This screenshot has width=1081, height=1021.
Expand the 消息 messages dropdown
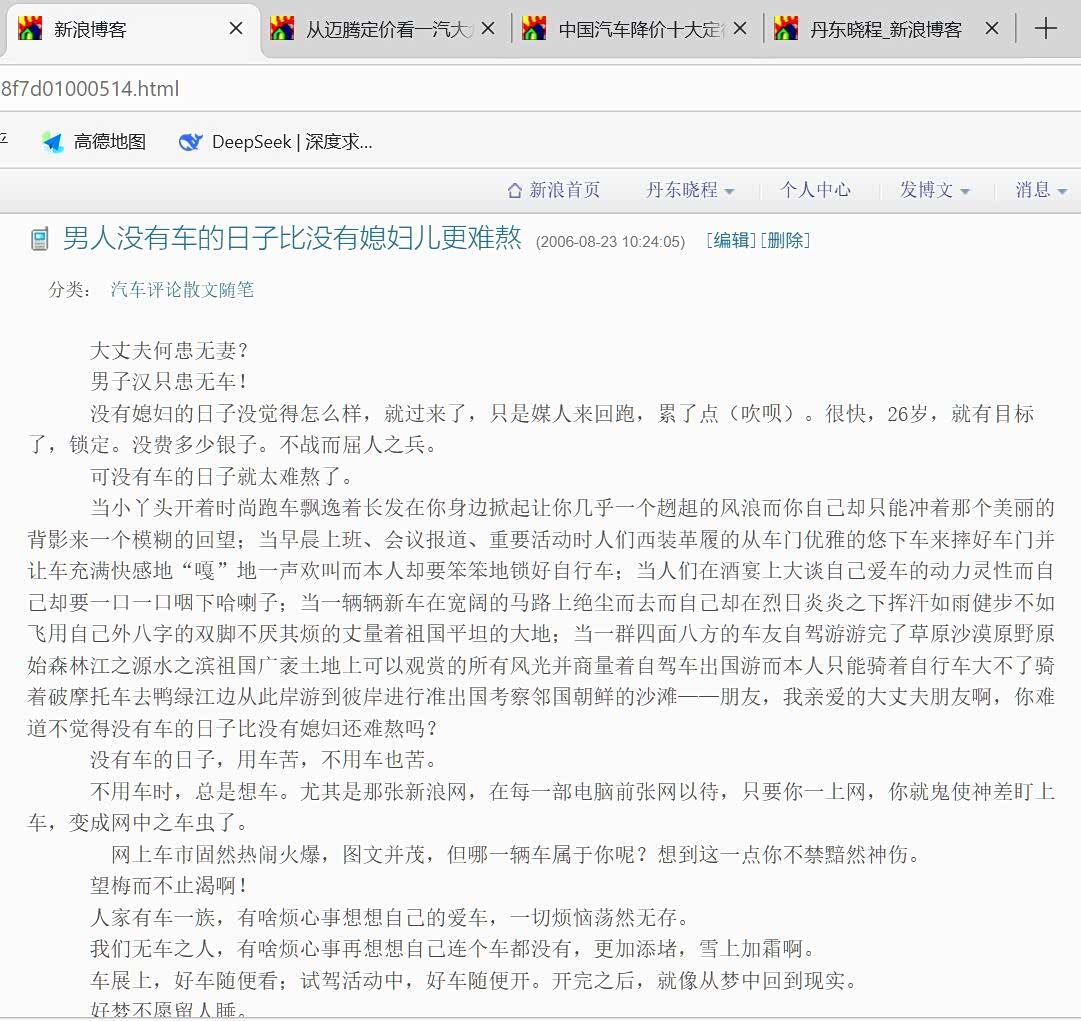tap(1062, 191)
